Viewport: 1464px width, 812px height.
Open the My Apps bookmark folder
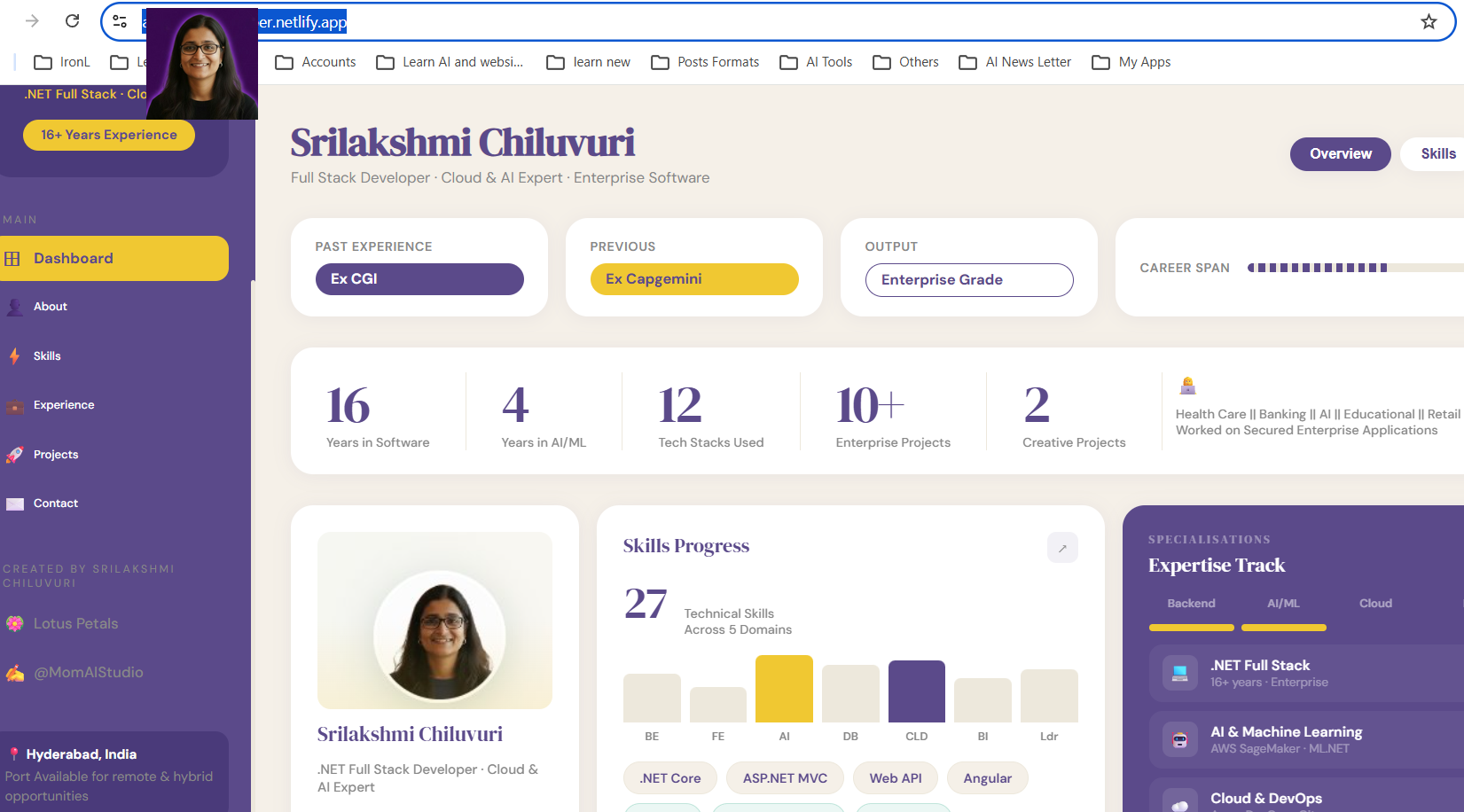click(x=1131, y=62)
